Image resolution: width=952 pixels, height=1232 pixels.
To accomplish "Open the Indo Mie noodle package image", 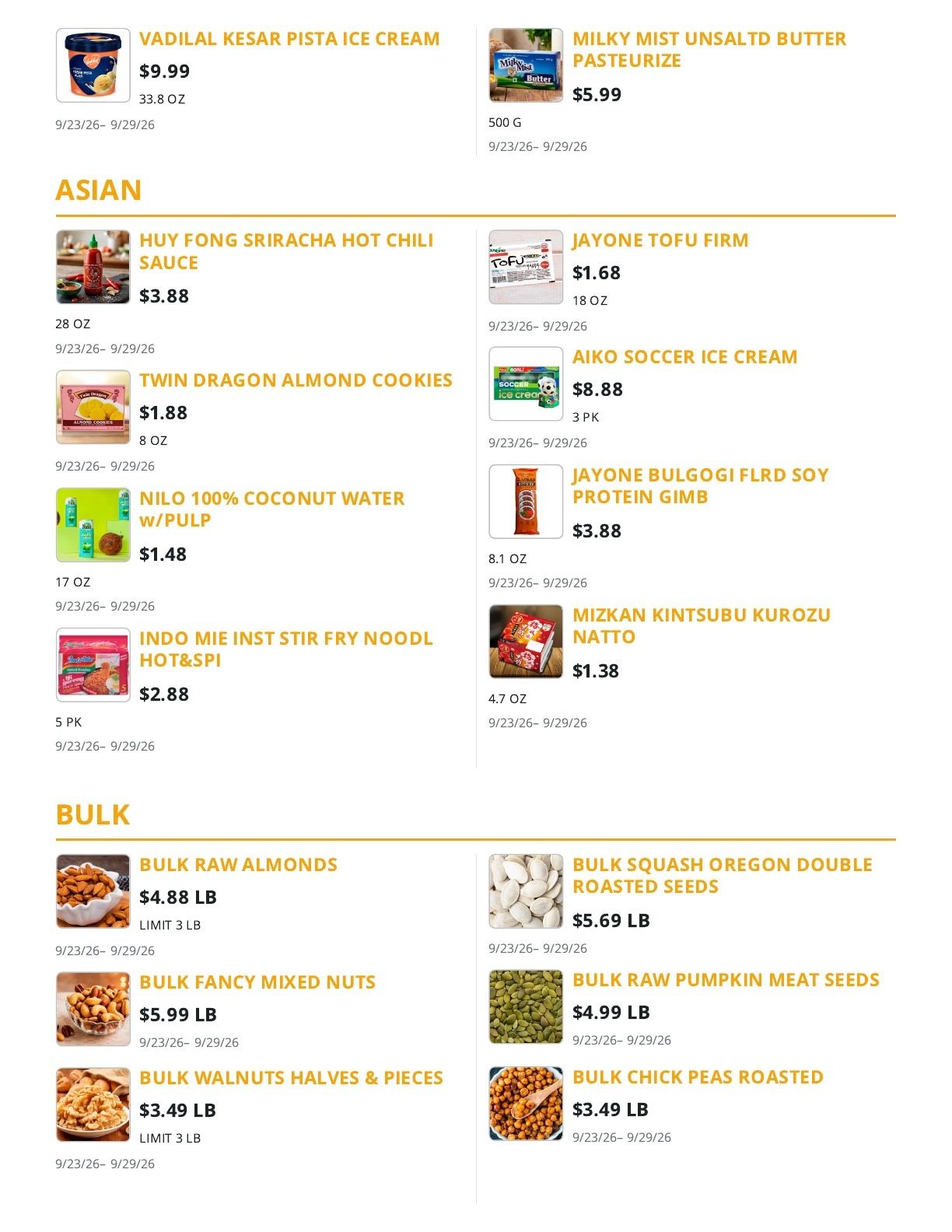I will click(x=93, y=665).
